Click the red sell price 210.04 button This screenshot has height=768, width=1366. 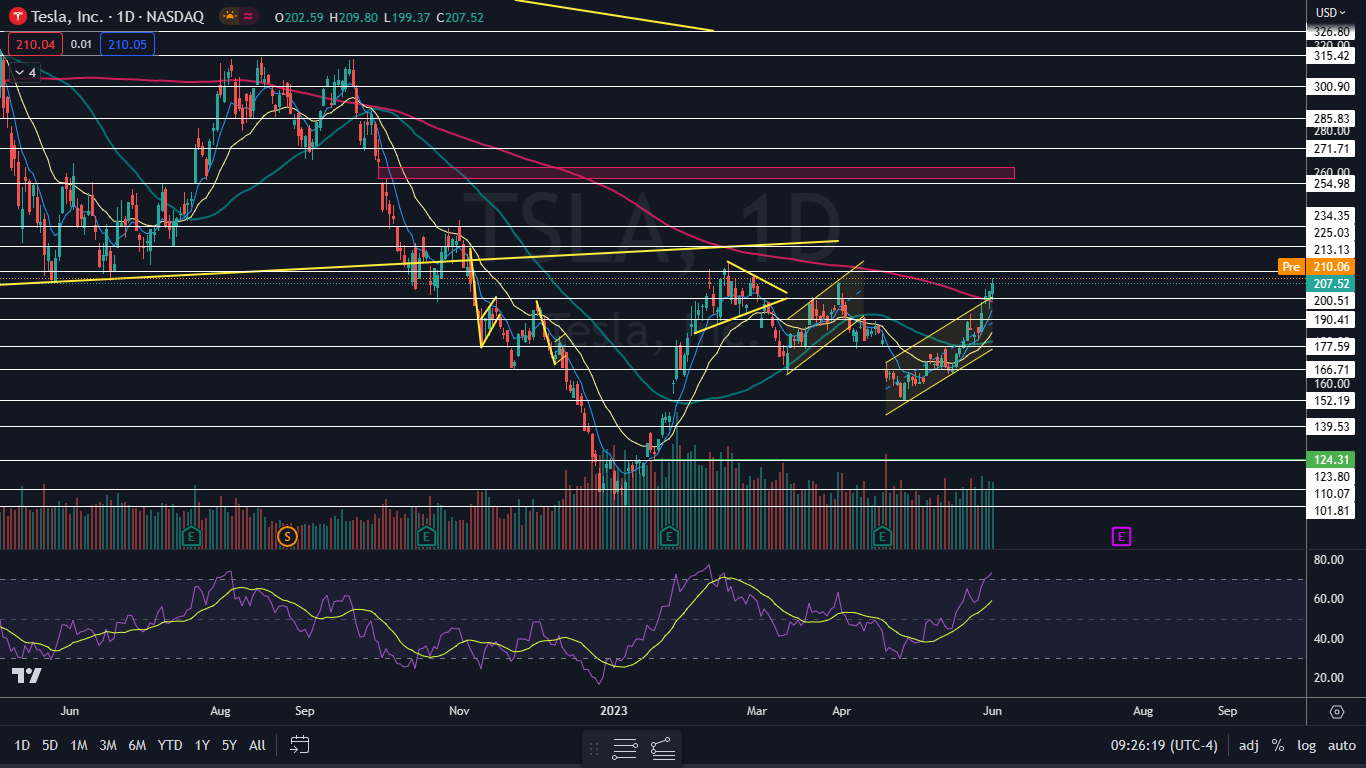pos(35,44)
